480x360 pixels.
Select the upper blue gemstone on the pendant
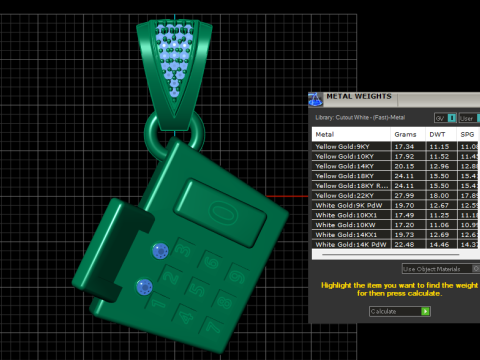coord(160,251)
